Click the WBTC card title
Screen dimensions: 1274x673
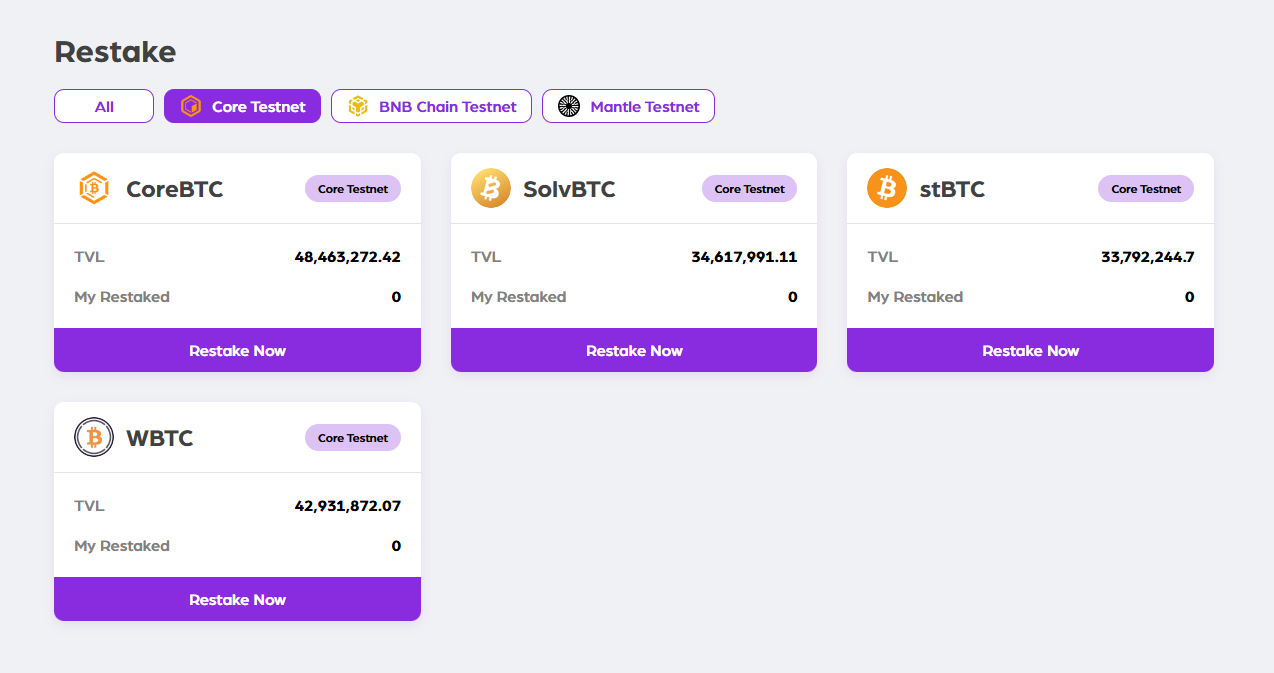(160, 438)
